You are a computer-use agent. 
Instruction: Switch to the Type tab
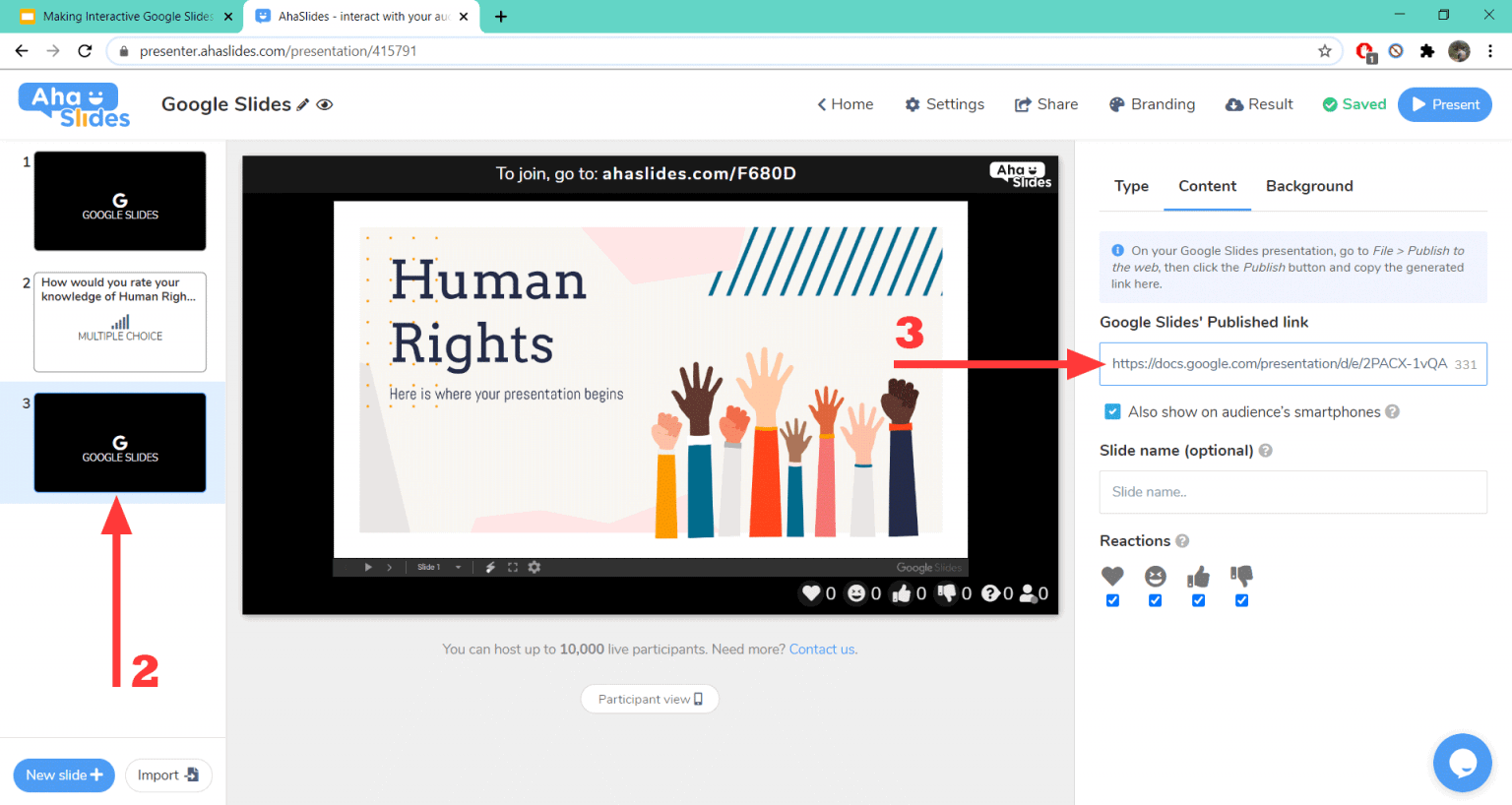click(1131, 186)
